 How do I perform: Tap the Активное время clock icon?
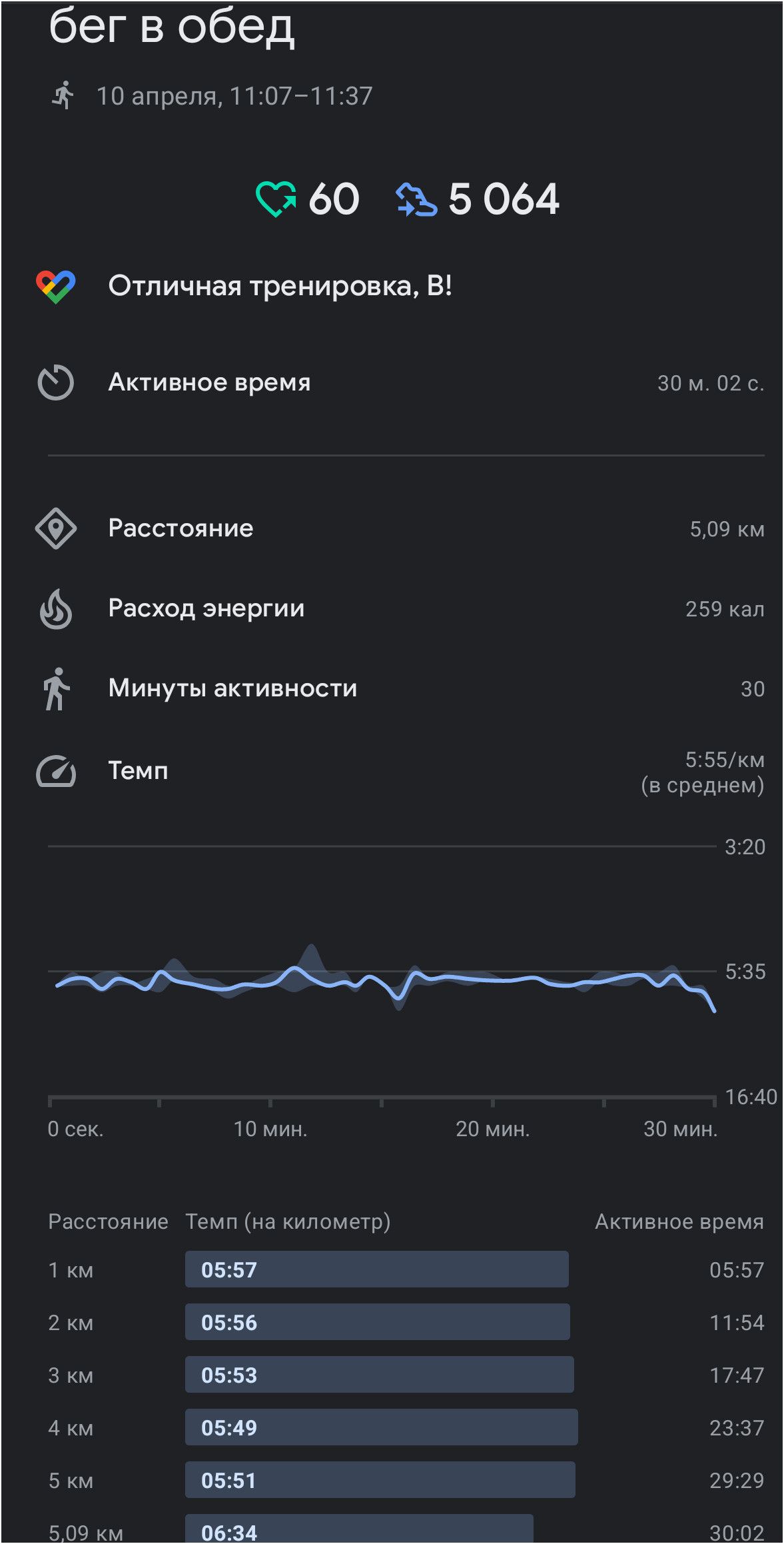tap(56, 383)
